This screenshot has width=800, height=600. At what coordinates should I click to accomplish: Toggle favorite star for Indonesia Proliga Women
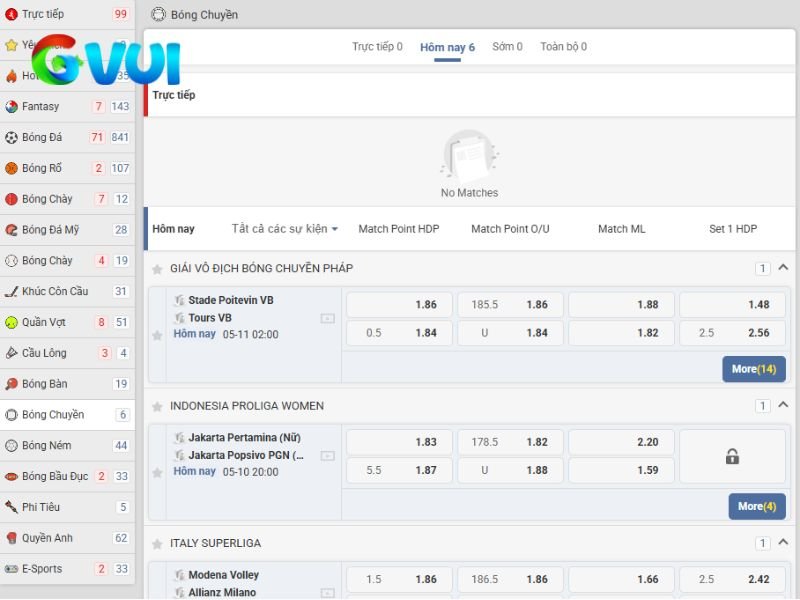pos(157,406)
